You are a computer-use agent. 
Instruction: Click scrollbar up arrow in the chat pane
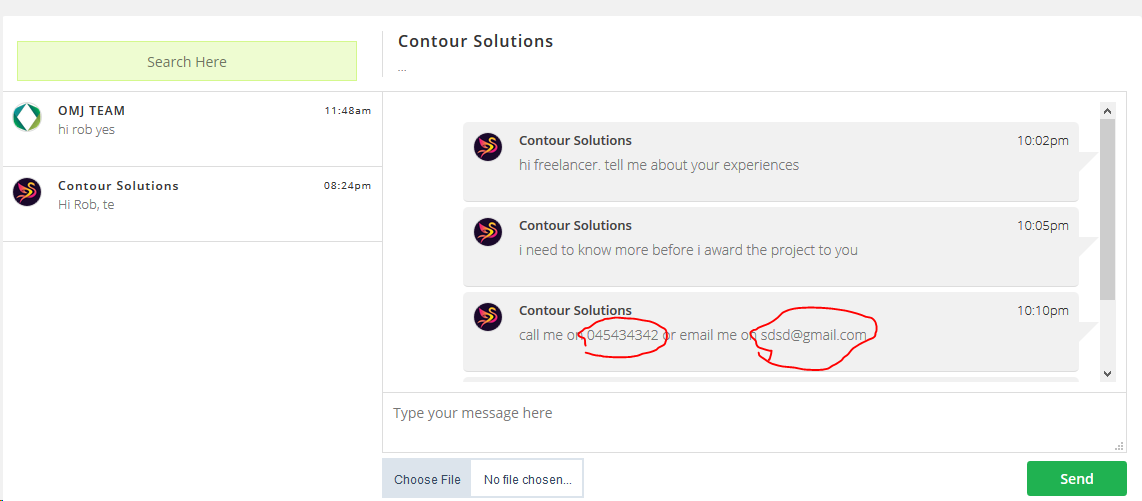1107,110
